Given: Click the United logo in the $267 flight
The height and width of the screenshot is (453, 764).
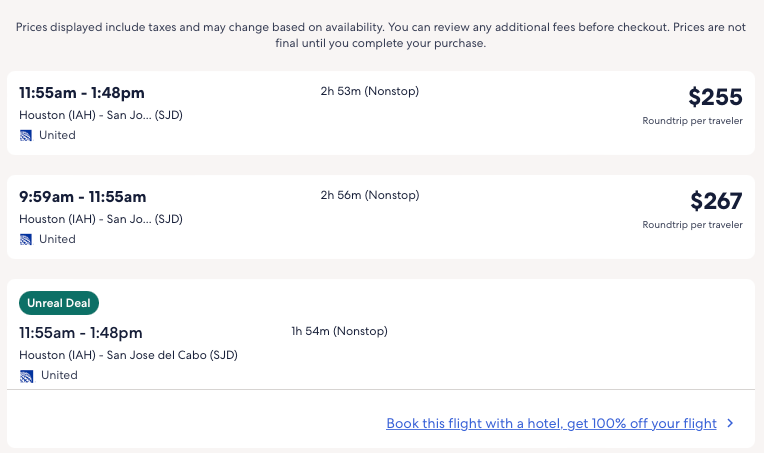Looking at the screenshot, I should (x=26, y=239).
